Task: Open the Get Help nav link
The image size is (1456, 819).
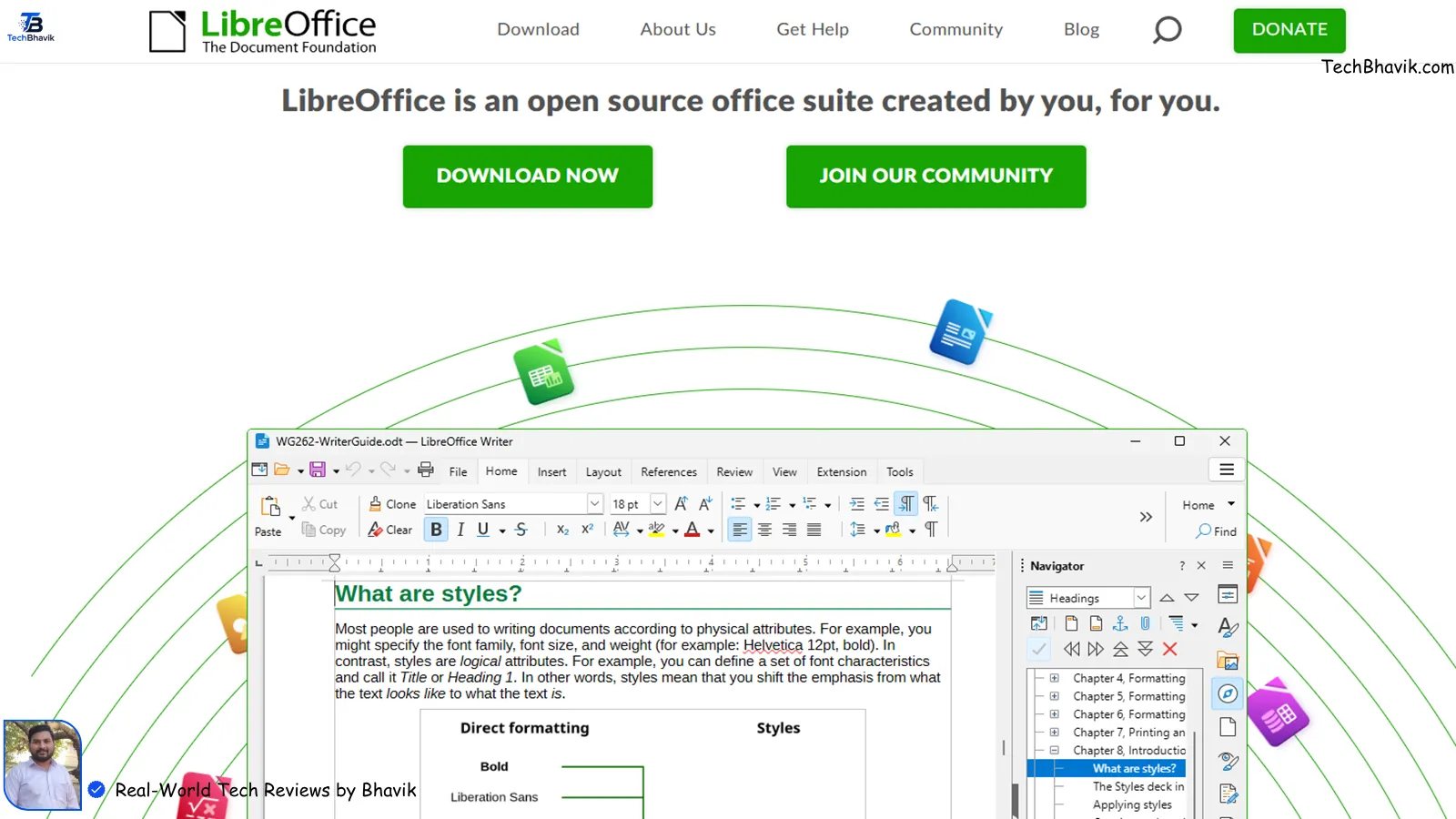Action: (x=813, y=29)
